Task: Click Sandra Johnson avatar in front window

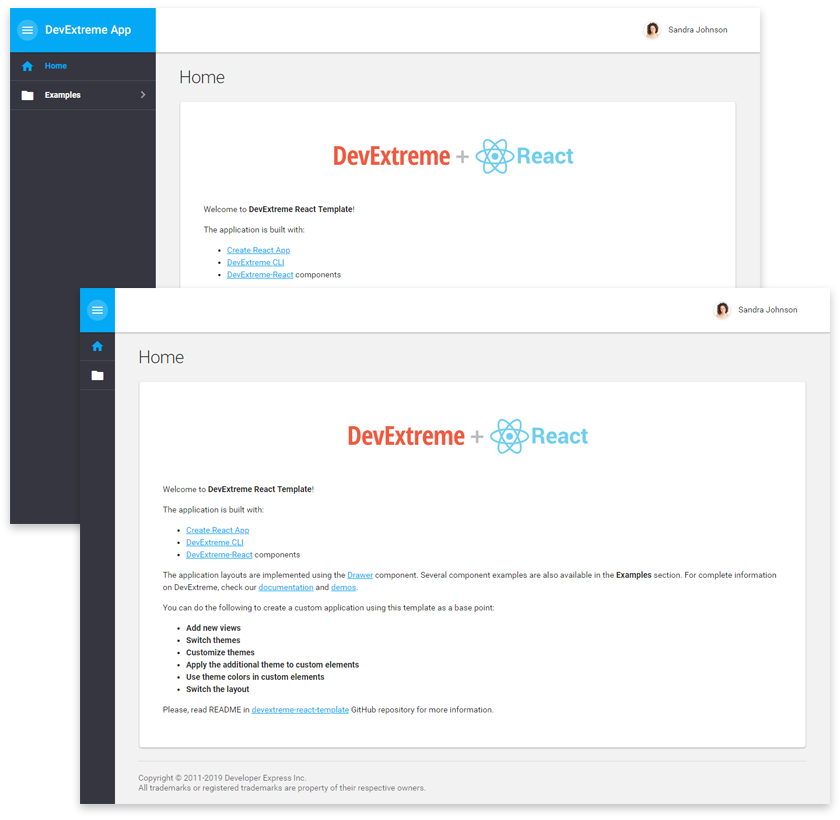Action: tap(722, 310)
